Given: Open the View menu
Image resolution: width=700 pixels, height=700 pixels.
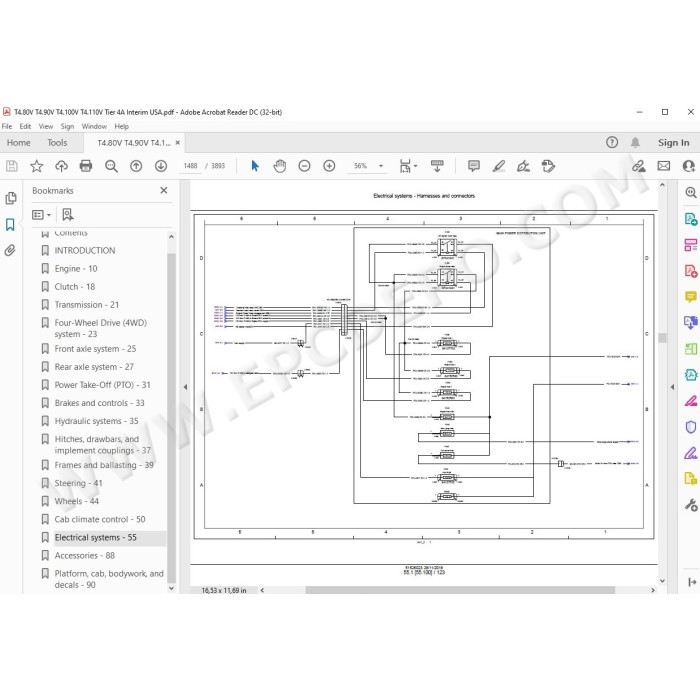Looking at the screenshot, I should tap(46, 126).
